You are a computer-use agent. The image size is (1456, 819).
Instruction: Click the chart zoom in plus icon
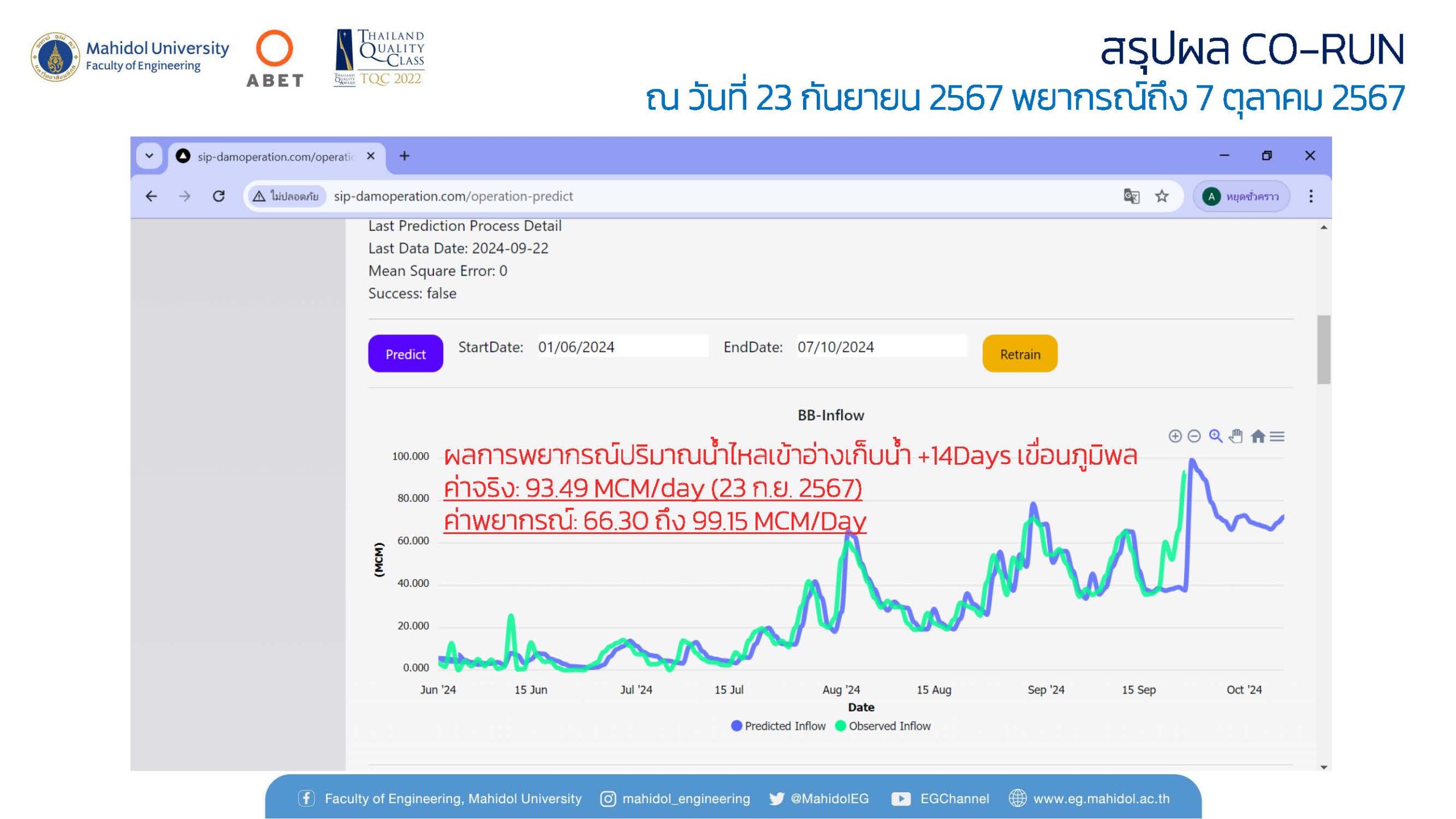[1175, 436]
